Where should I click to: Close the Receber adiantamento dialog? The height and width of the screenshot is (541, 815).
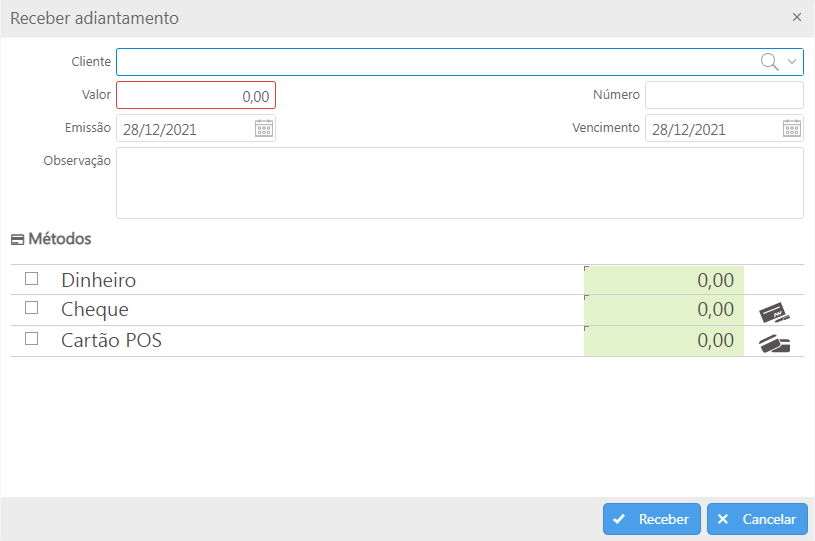point(796,17)
